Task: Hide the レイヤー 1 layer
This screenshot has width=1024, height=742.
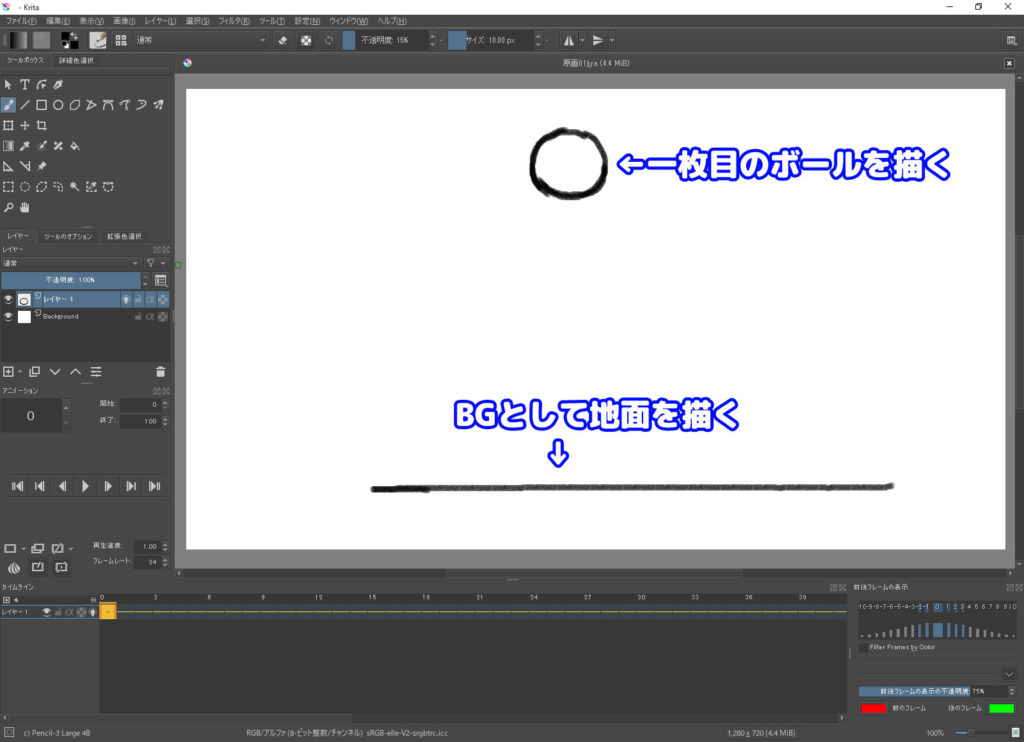Action: [x=9, y=298]
